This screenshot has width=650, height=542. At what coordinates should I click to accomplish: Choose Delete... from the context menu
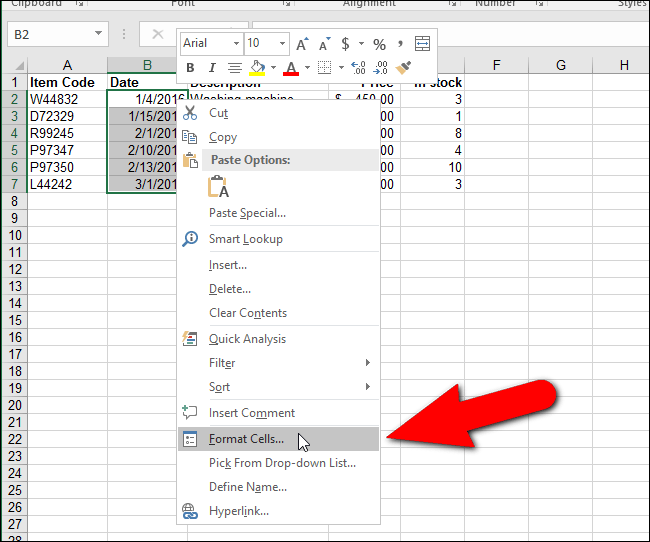[x=279, y=289]
